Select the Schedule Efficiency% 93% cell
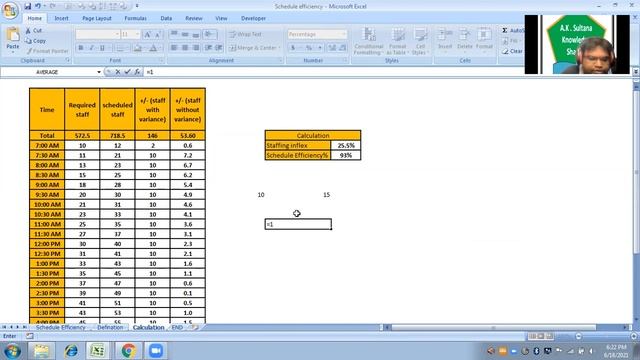 point(346,155)
